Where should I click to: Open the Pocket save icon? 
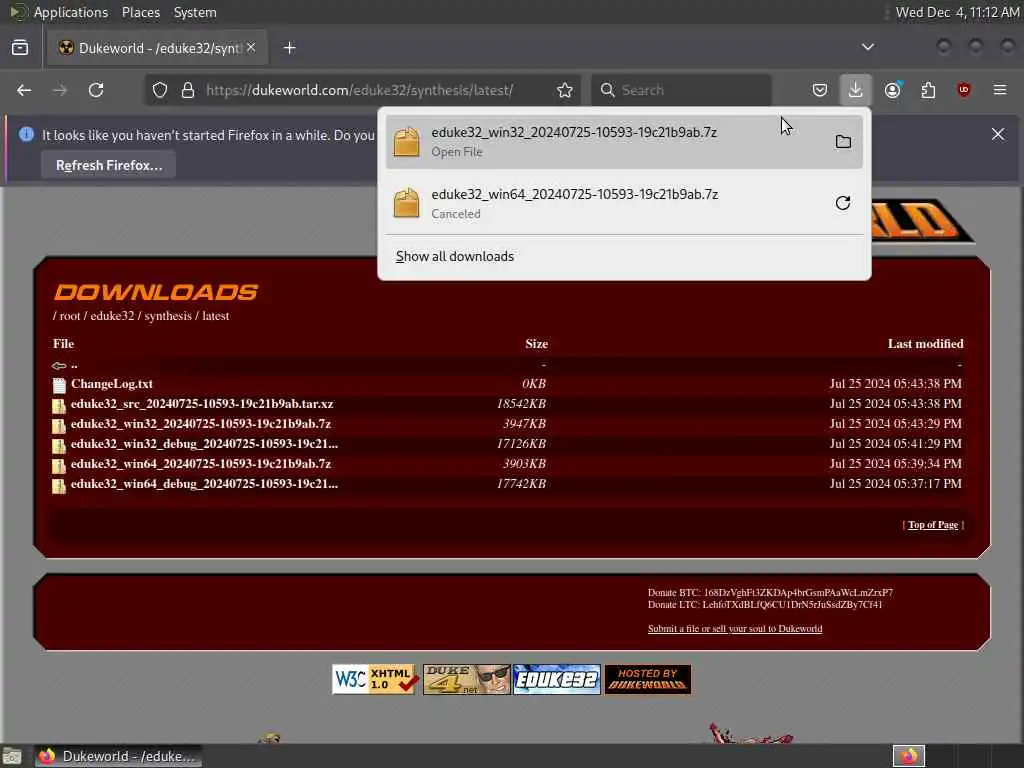tap(820, 90)
